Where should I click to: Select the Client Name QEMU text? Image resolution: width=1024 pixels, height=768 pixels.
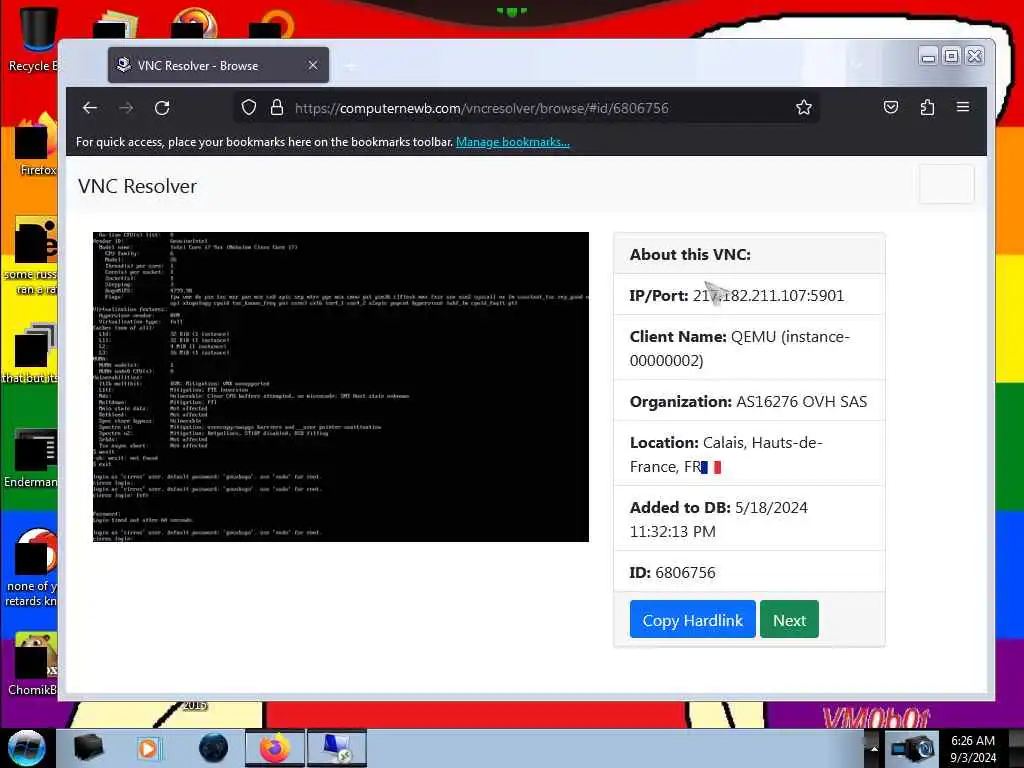click(x=739, y=349)
